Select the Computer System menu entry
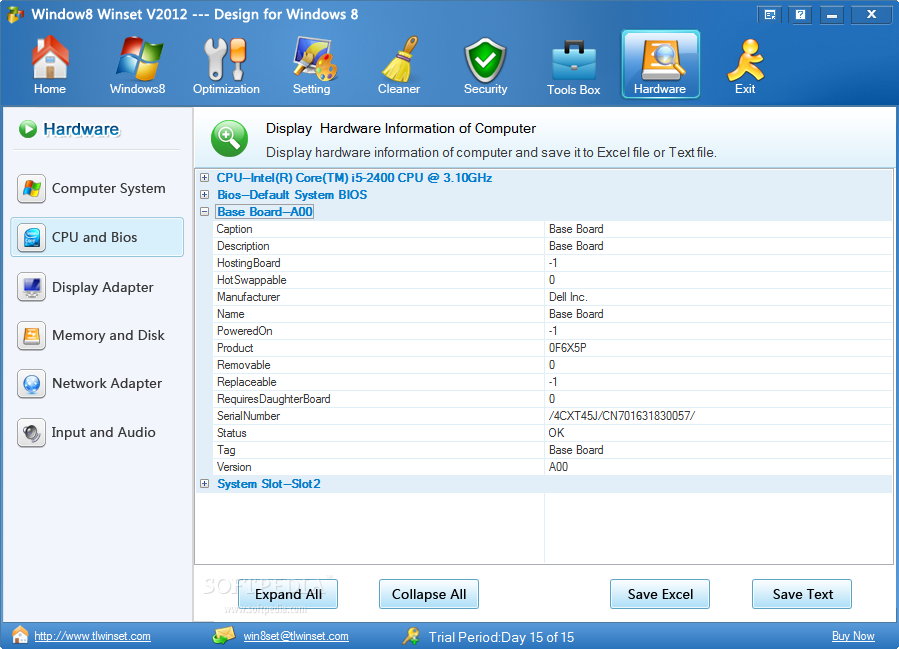 [97, 189]
